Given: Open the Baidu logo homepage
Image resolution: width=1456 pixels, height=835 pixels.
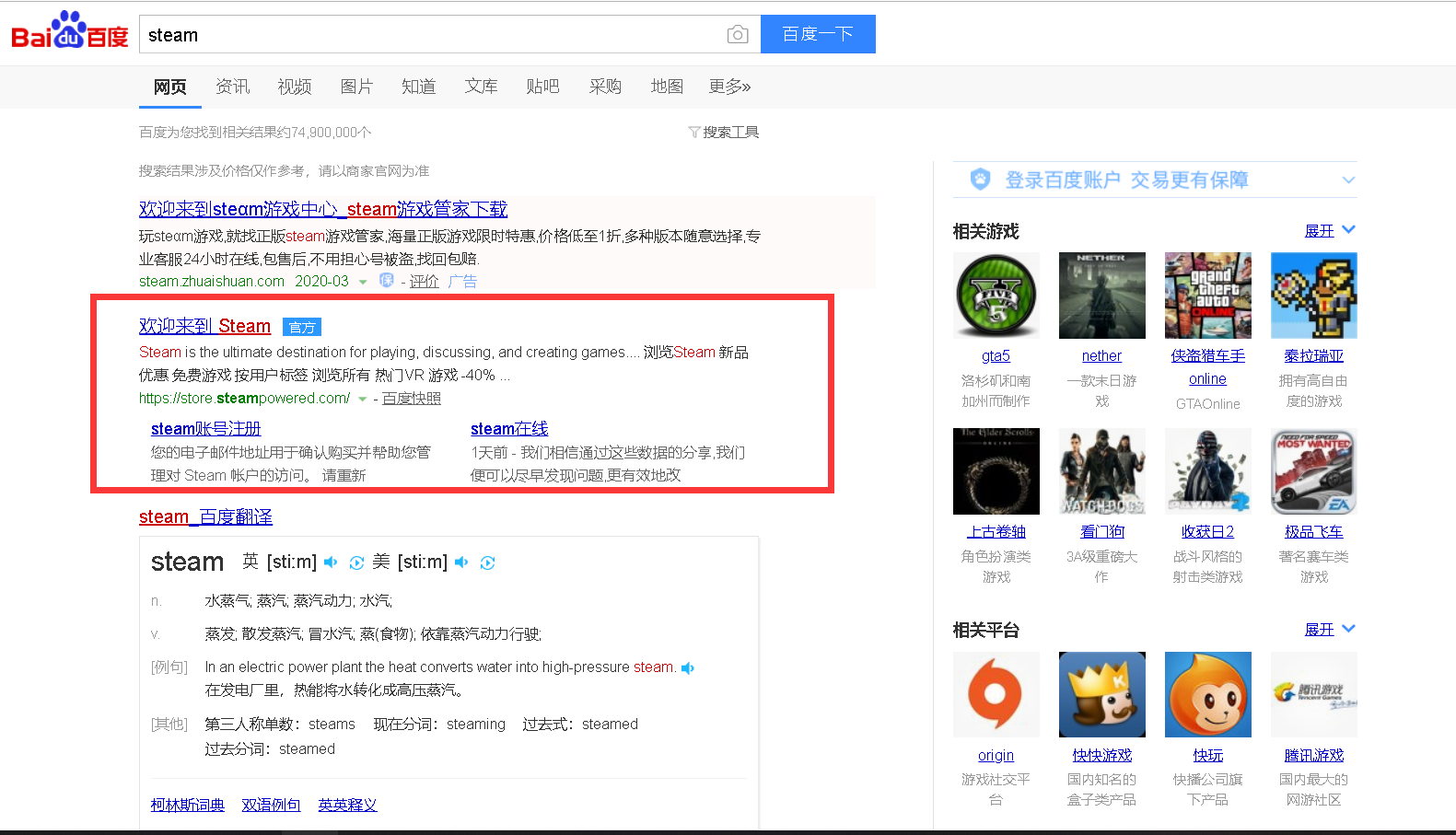Looking at the screenshot, I should (70, 31).
